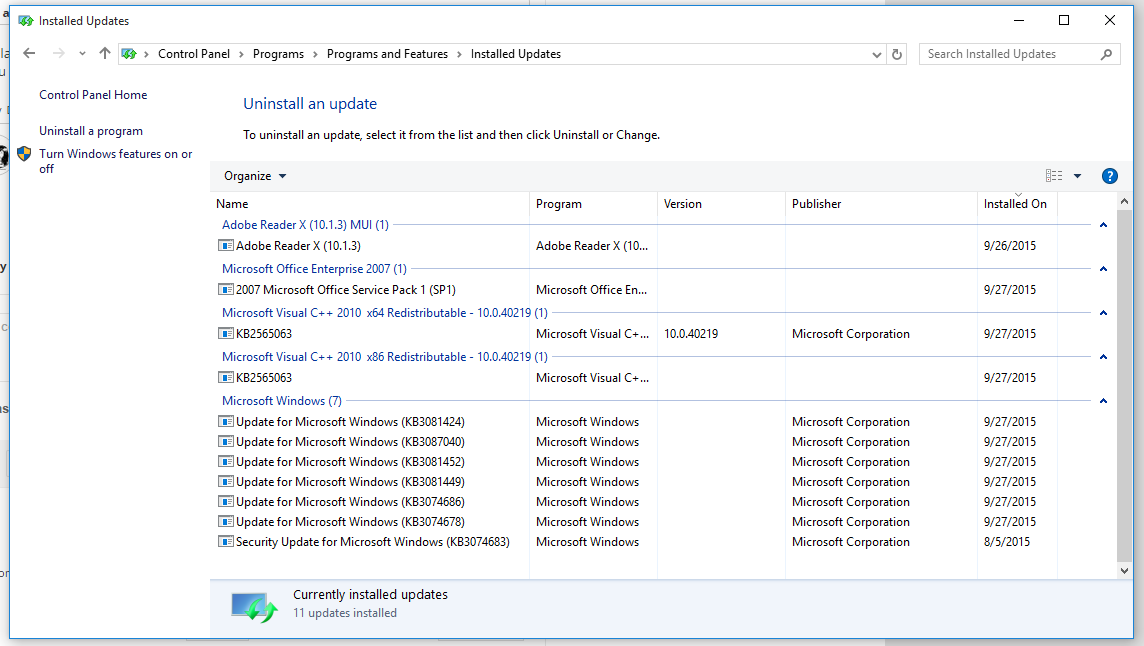
Task: Open the view options dropdown arrow
Action: (1077, 176)
